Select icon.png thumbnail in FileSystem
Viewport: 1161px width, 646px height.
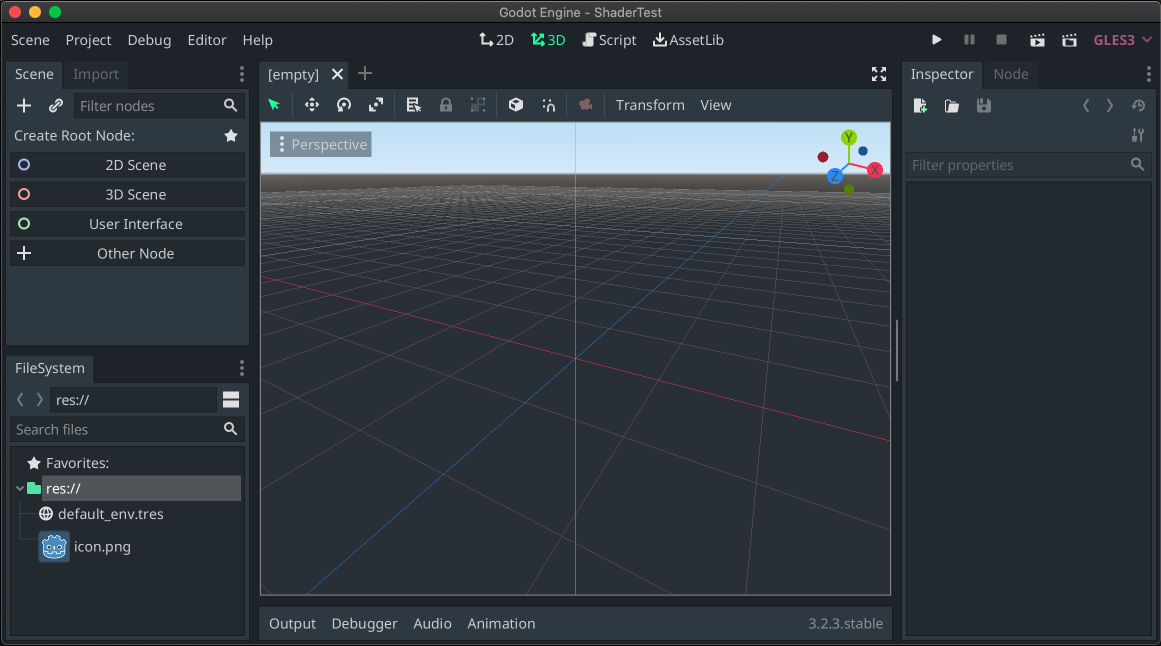pos(54,547)
